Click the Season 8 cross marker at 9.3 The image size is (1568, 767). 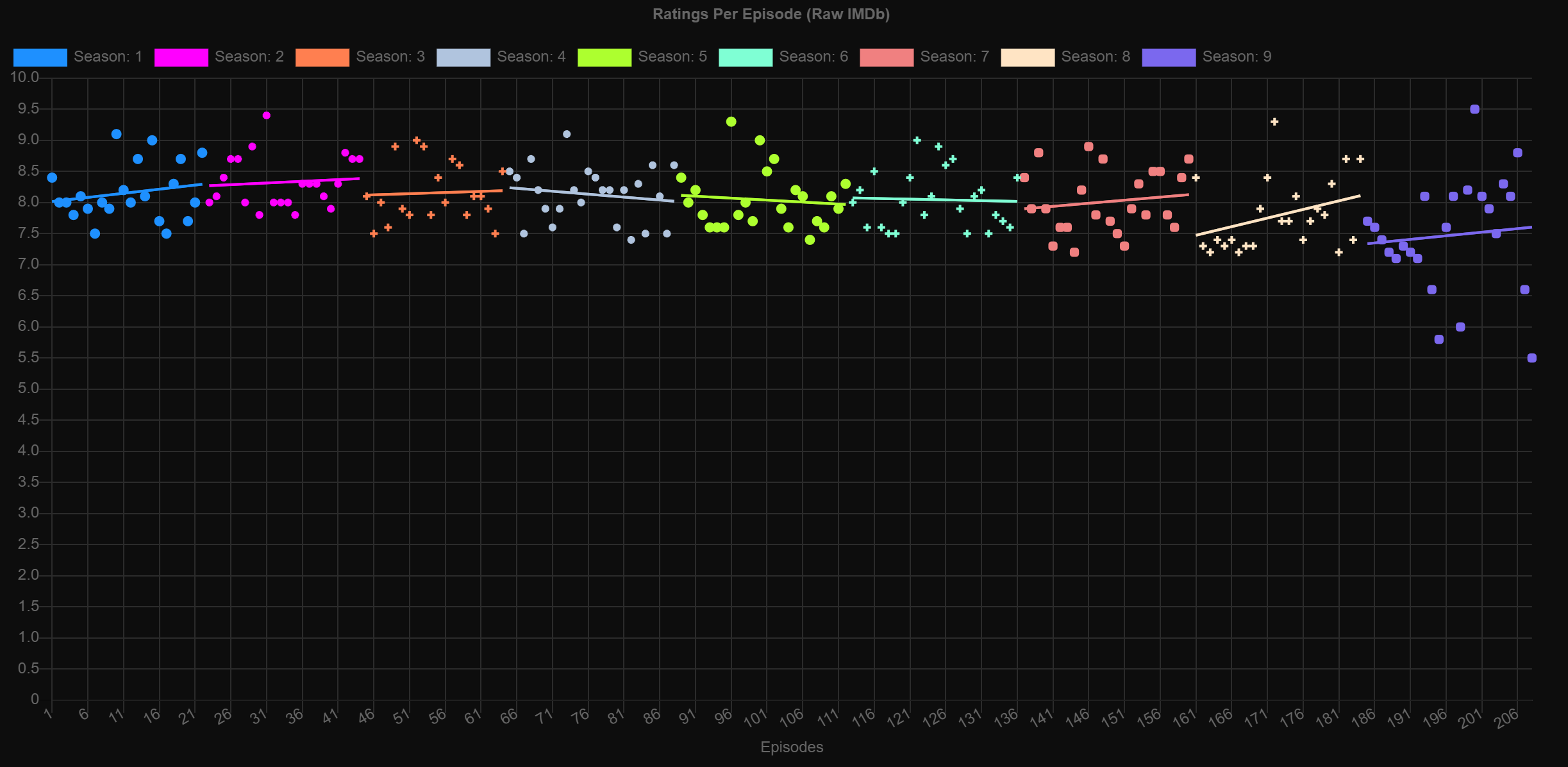(x=1274, y=122)
